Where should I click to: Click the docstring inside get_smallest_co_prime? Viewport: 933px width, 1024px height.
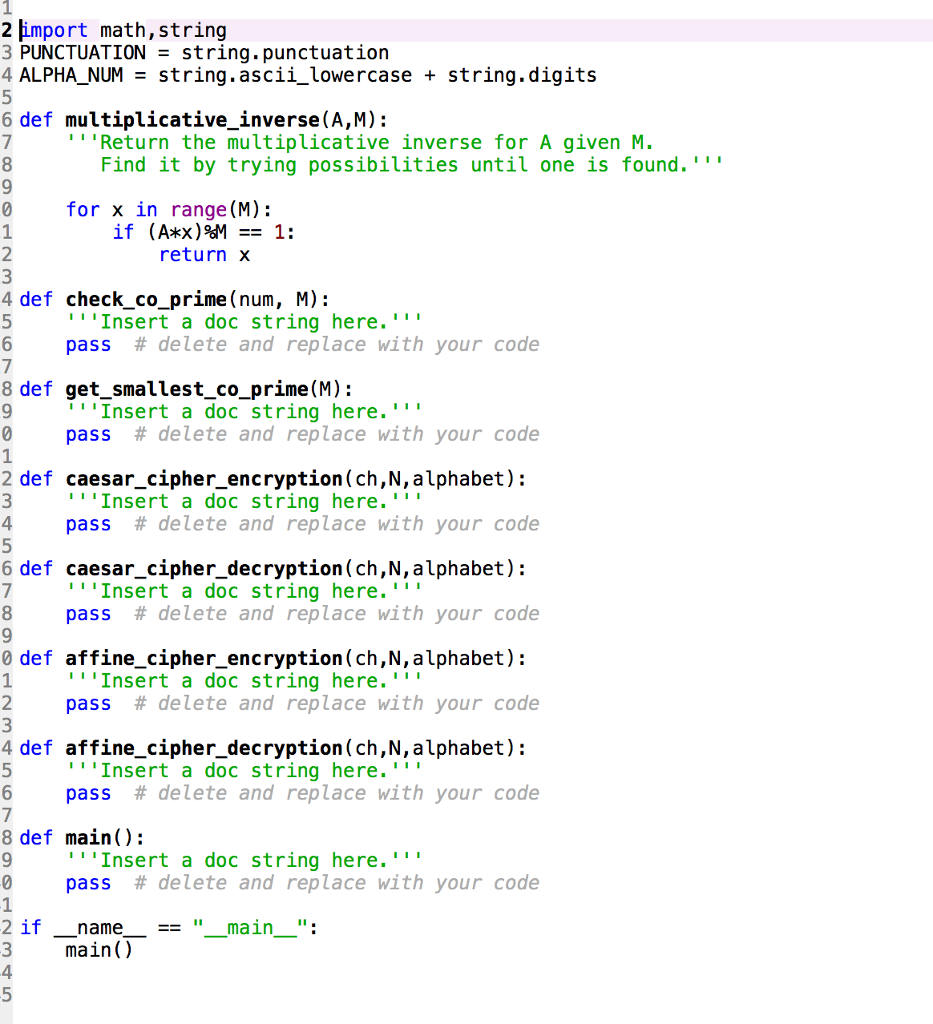coord(244,411)
